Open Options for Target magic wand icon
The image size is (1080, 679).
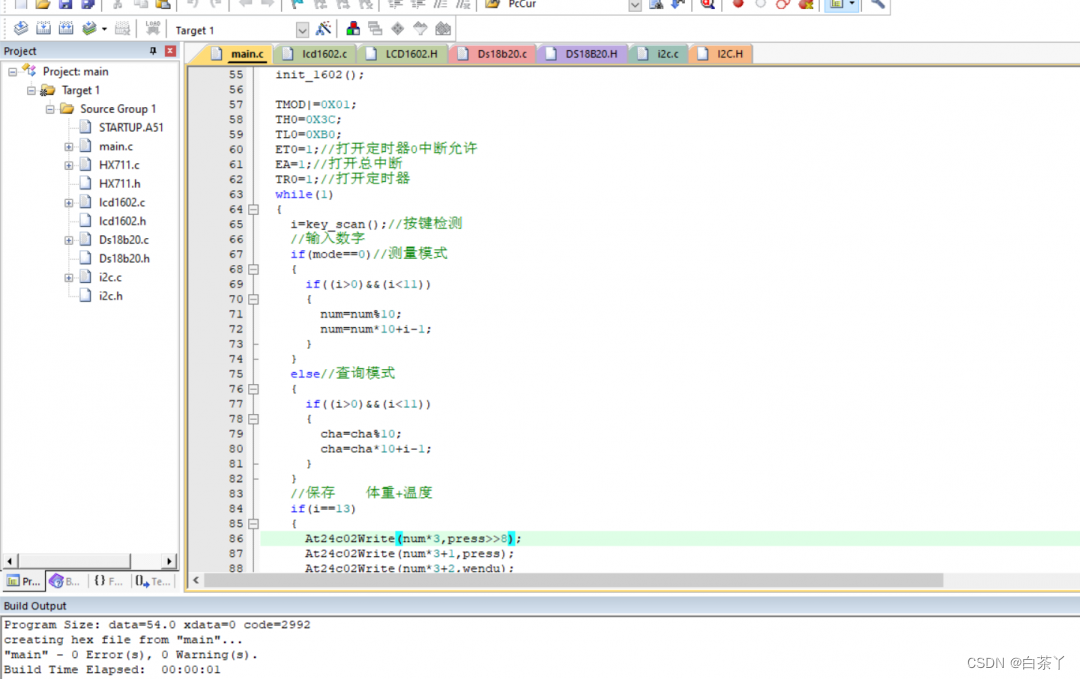(x=323, y=29)
